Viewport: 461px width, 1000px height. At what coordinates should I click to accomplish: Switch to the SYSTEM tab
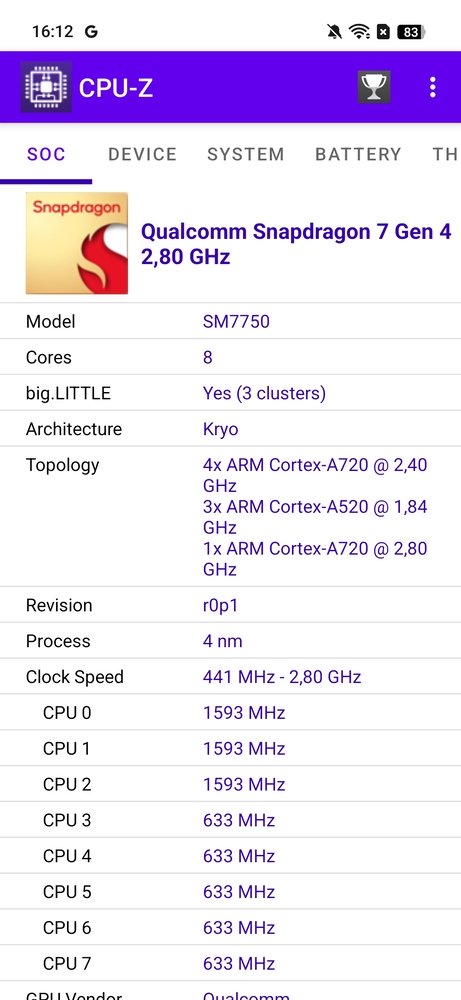[x=245, y=154]
